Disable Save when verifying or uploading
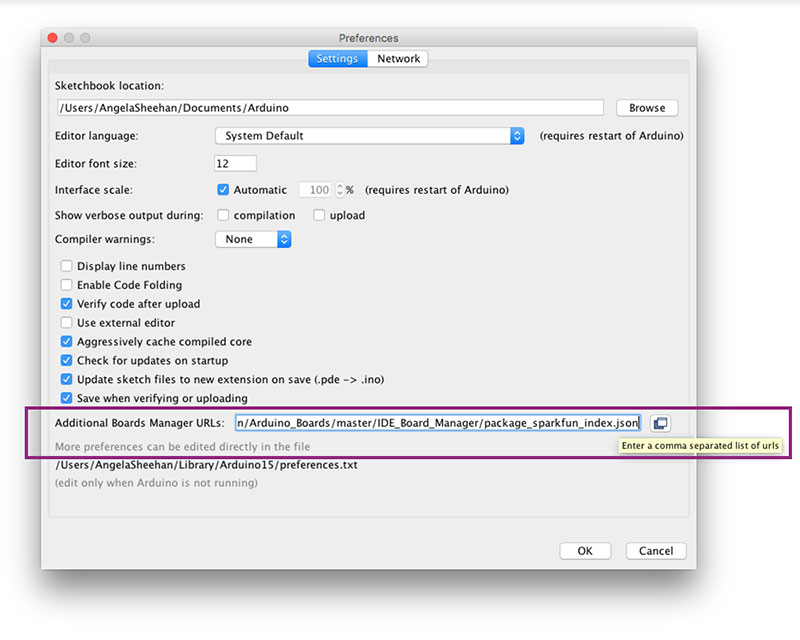Viewport: 800px width, 640px height. [x=66, y=398]
